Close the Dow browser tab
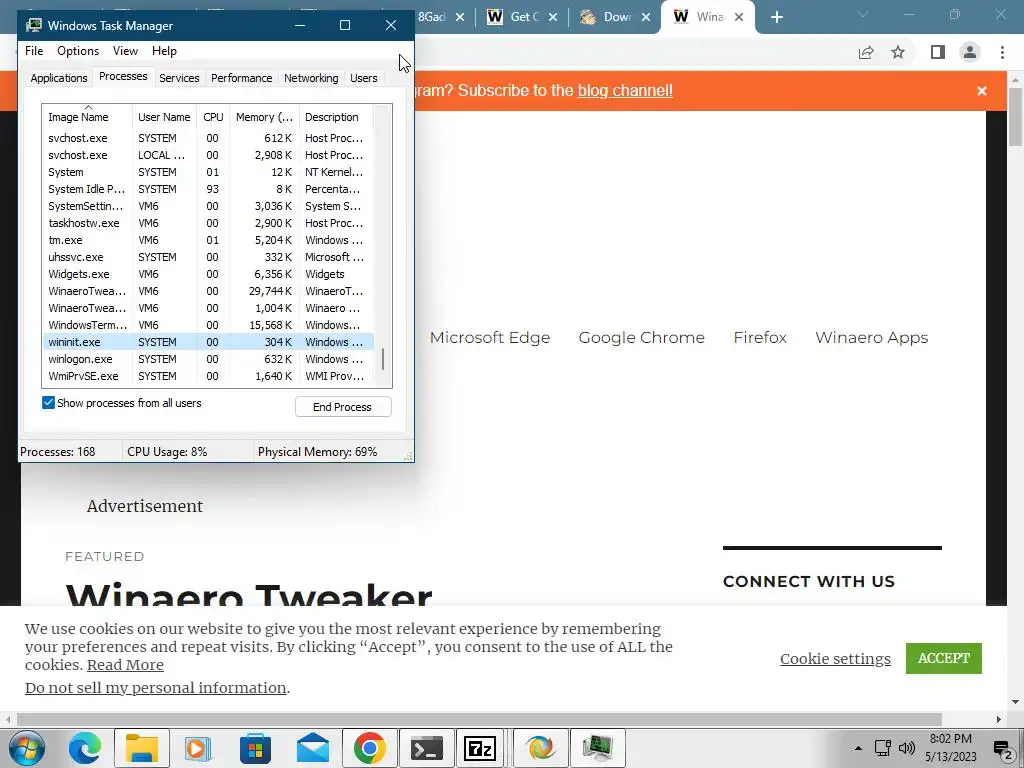1024x768 pixels. 646,17
